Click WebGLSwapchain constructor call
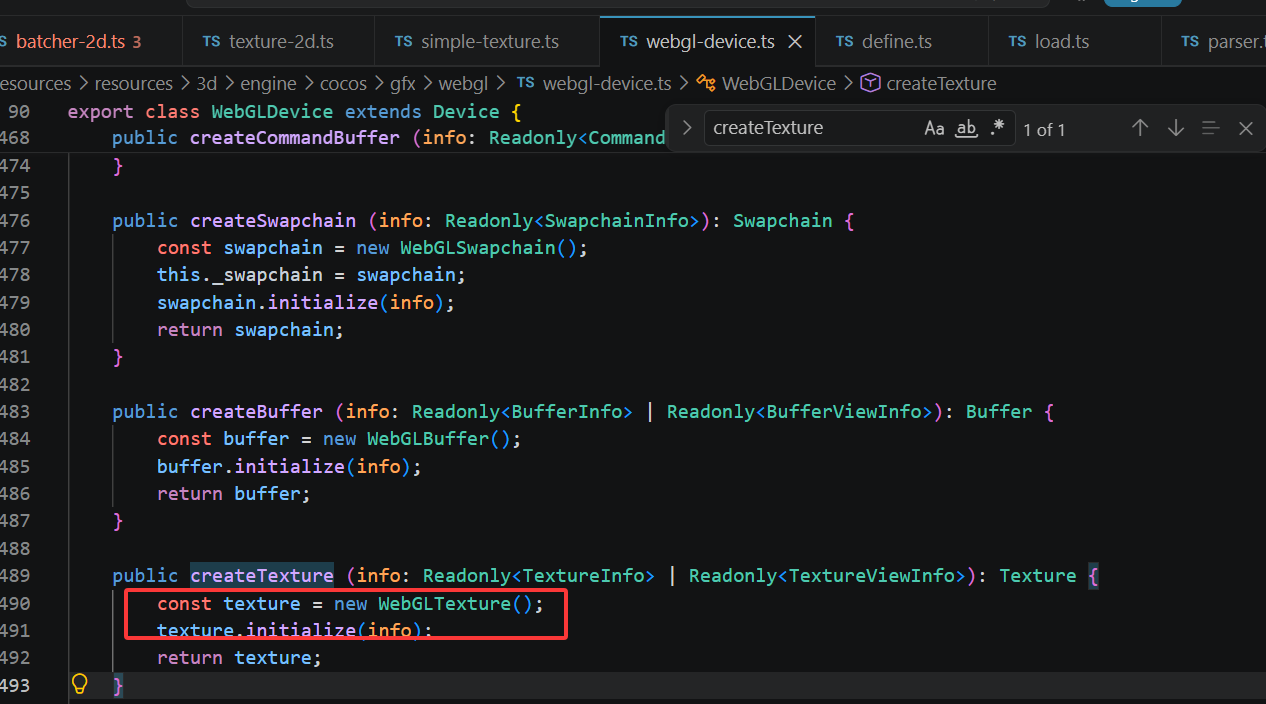The width and height of the screenshot is (1266, 704). 477,248
